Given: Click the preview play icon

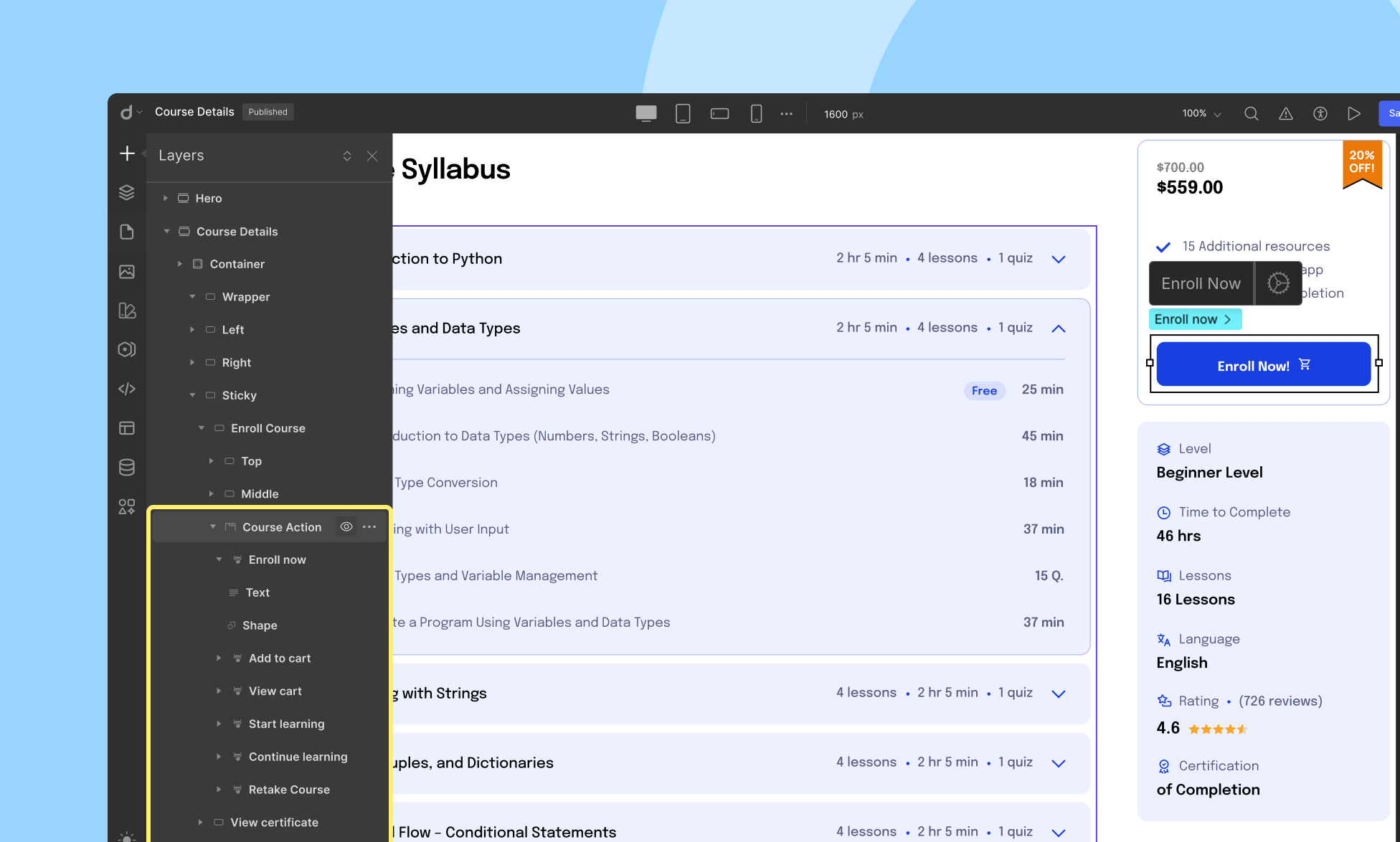Looking at the screenshot, I should point(1354,113).
